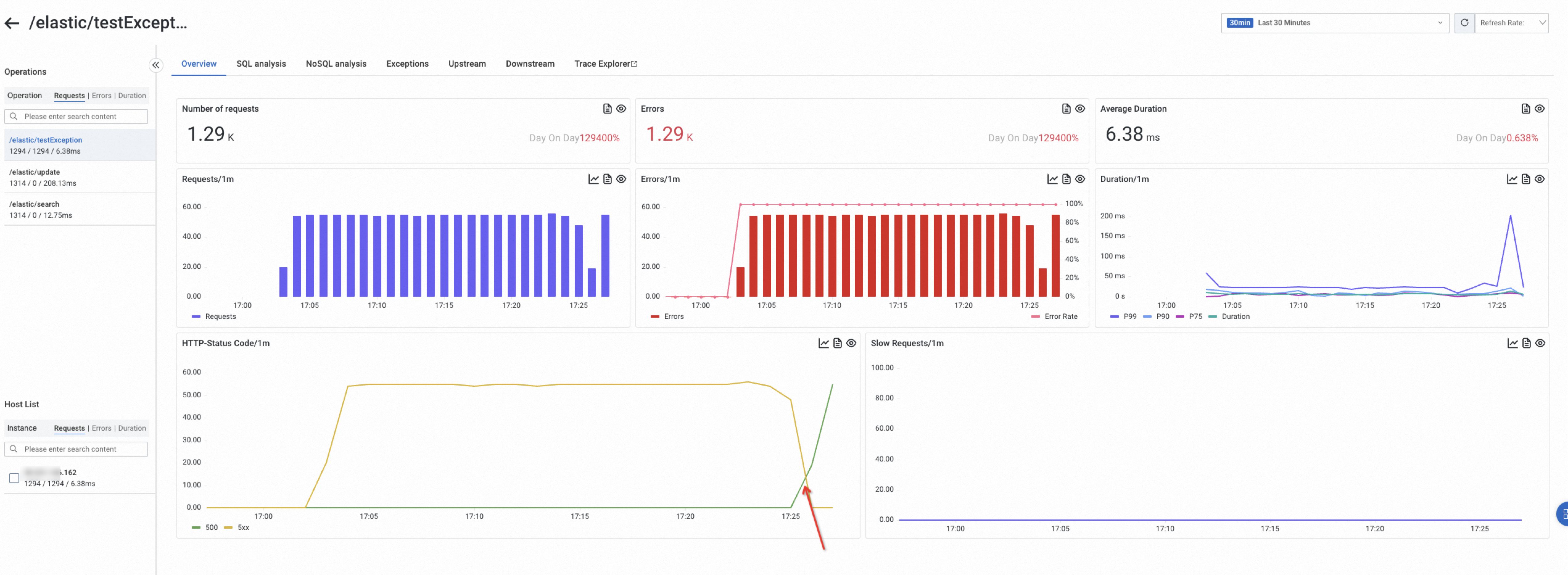Open chart icon in Duration/1m panel
The width and height of the screenshot is (1568, 575).
[1512, 179]
